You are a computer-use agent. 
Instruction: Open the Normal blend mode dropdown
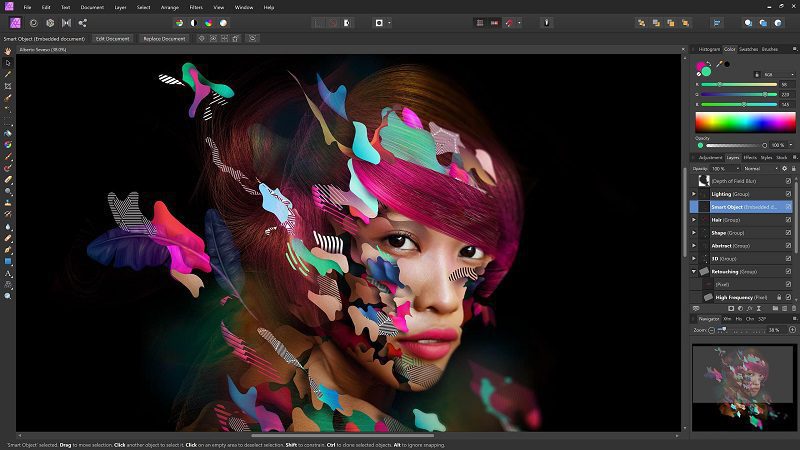pos(759,168)
